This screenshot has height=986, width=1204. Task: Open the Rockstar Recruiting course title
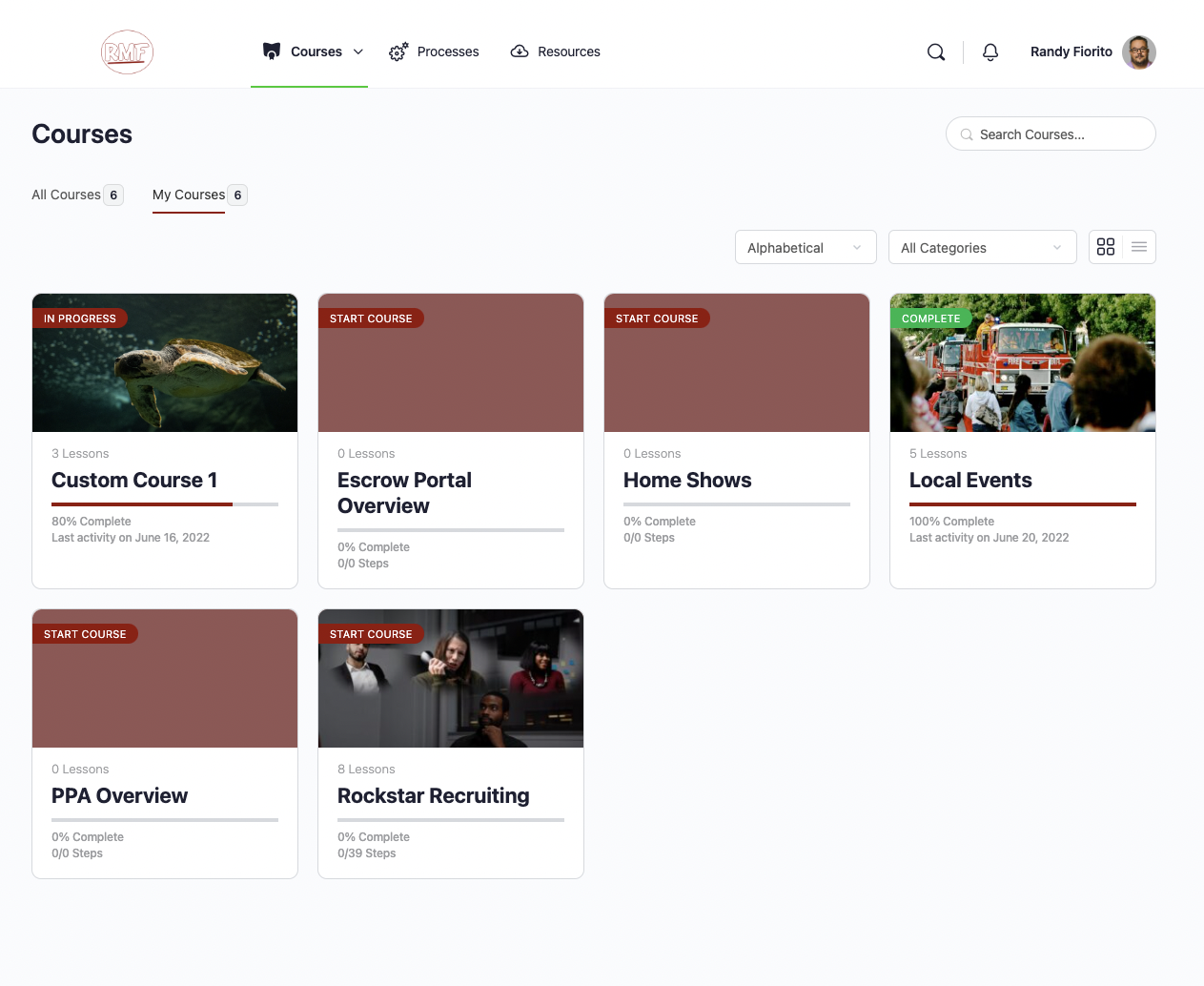434,795
